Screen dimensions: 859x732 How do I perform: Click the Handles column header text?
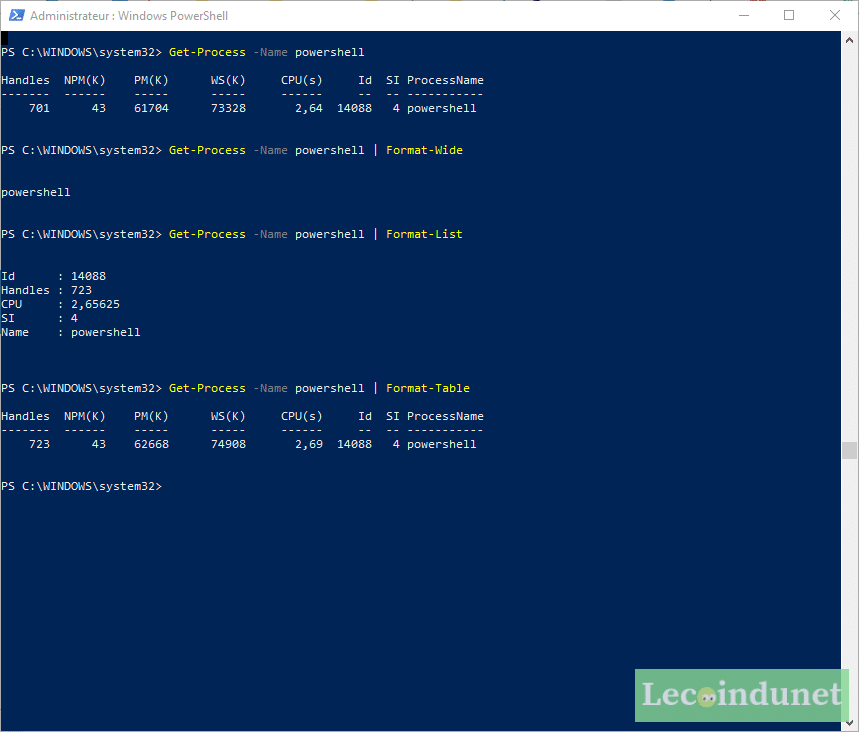[25, 79]
